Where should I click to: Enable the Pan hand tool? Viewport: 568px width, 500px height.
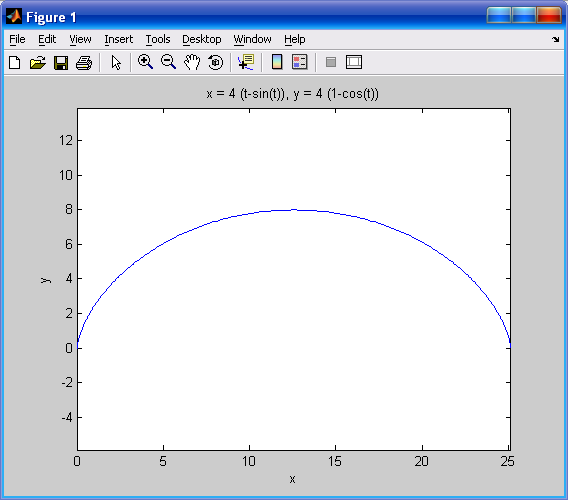pos(192,62)
